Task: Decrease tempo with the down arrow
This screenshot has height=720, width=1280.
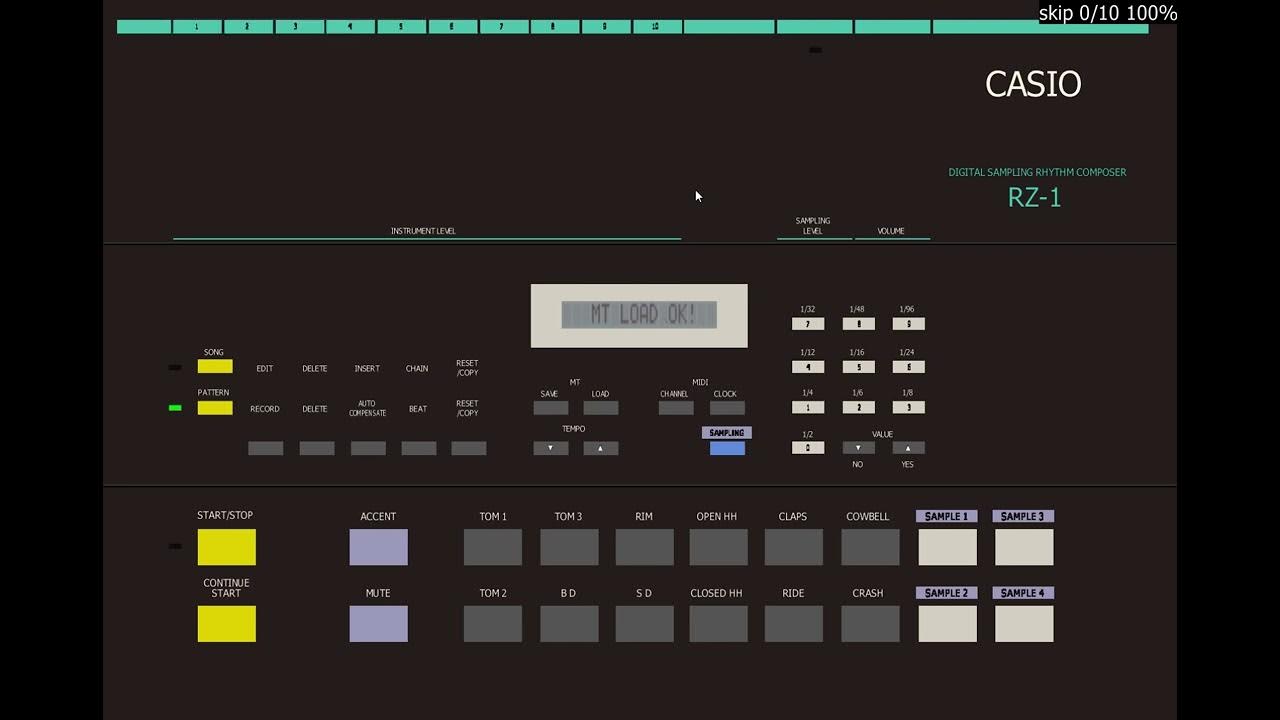Action: click(x=551, y=448)
